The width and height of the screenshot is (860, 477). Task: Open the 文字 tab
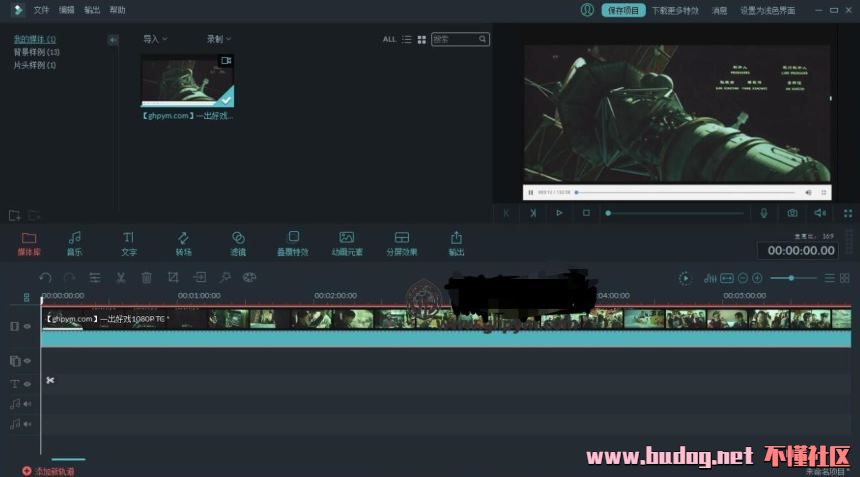coord(128,243)
